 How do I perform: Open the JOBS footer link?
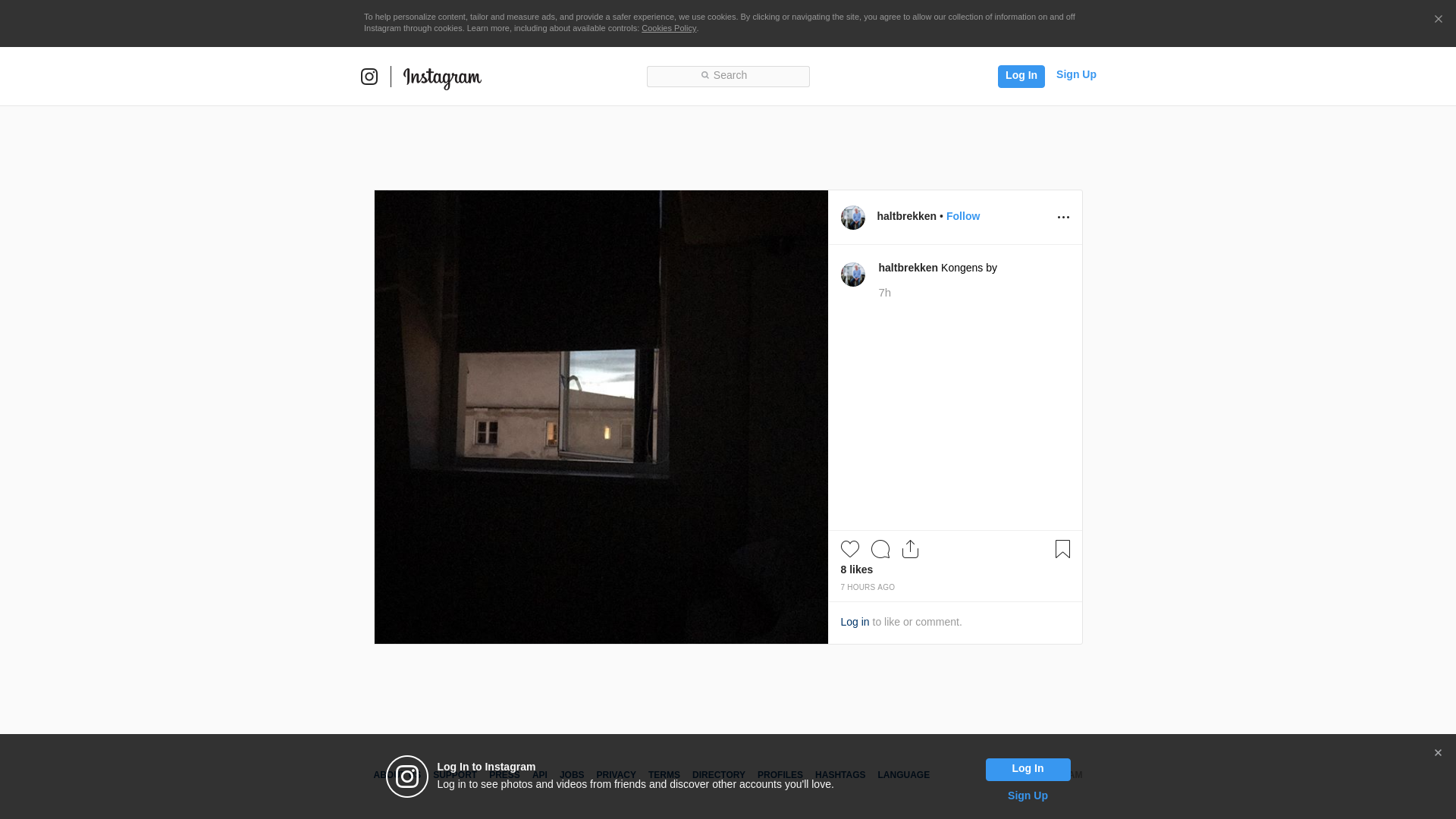tap(572, 775)
